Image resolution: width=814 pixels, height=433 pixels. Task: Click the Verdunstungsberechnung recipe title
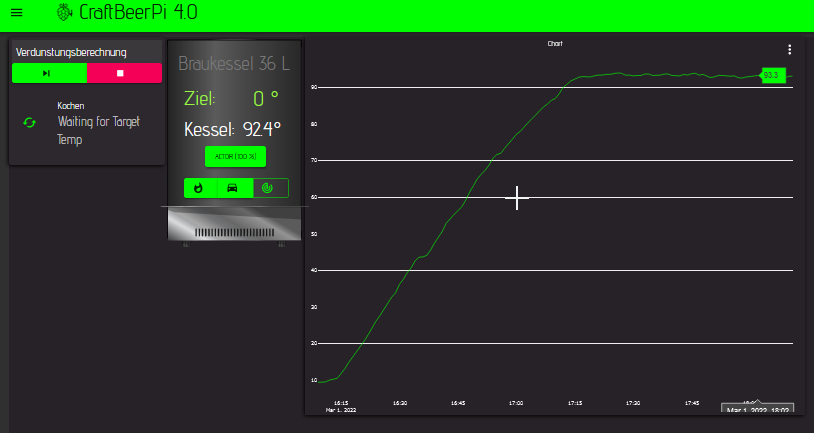[71, 52]
